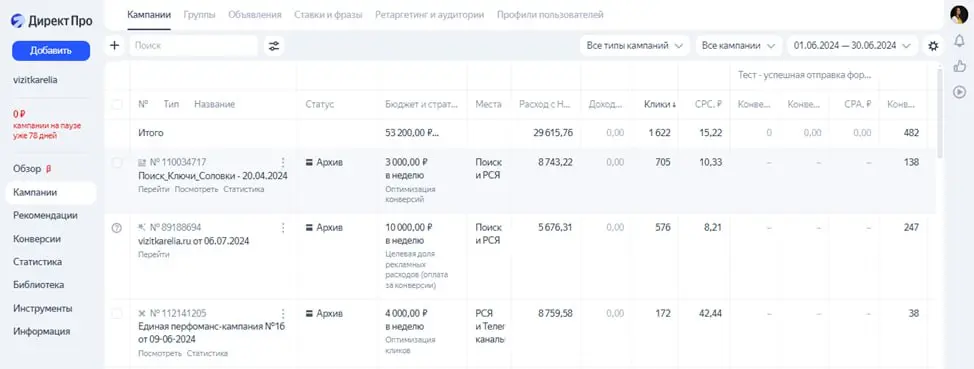The image size is (974, 369).
Task: Click the Директ Про logo
Action: tap(52, 20)
